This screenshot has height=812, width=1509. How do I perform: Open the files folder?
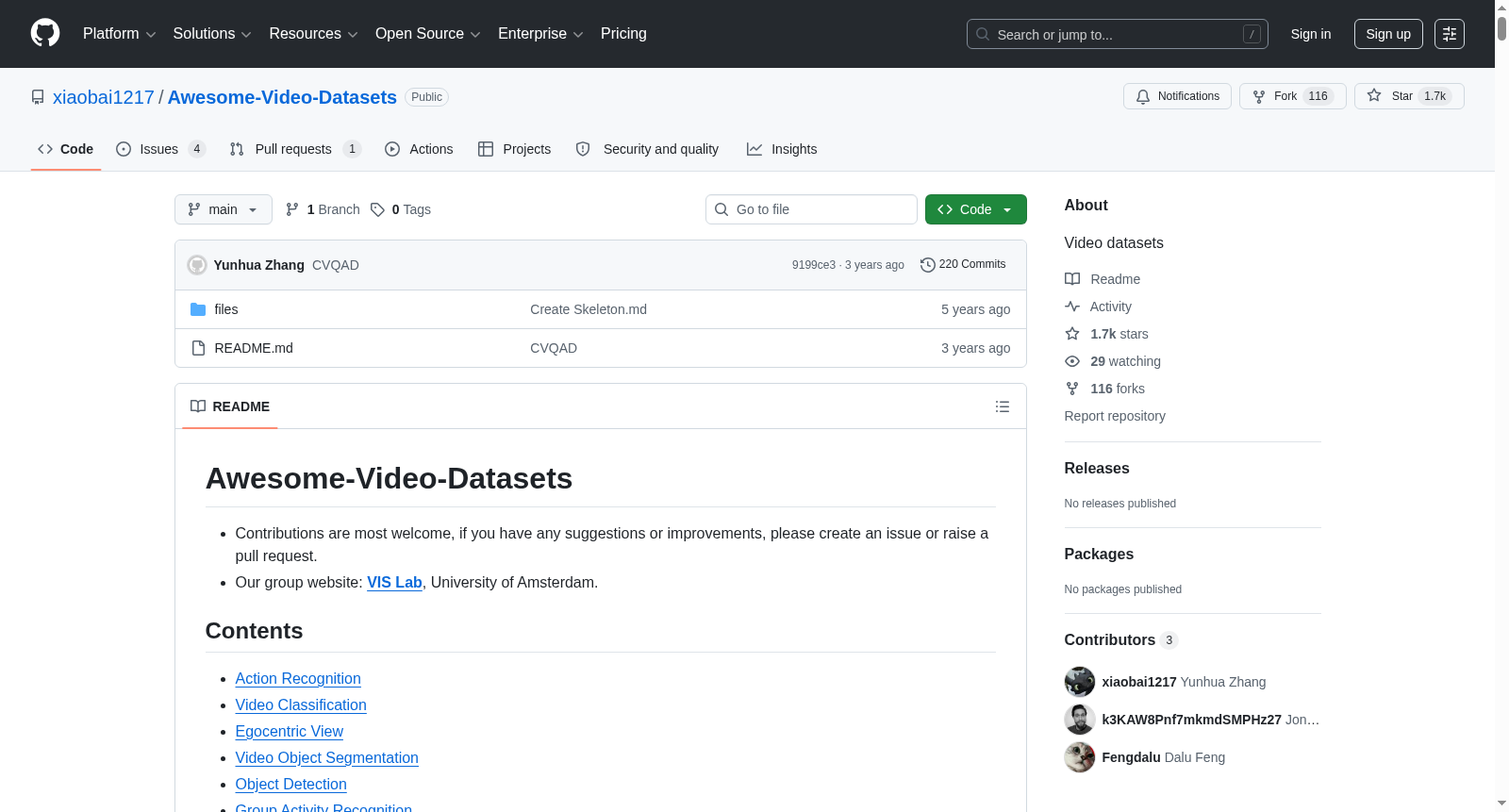[x=226, y=309]
